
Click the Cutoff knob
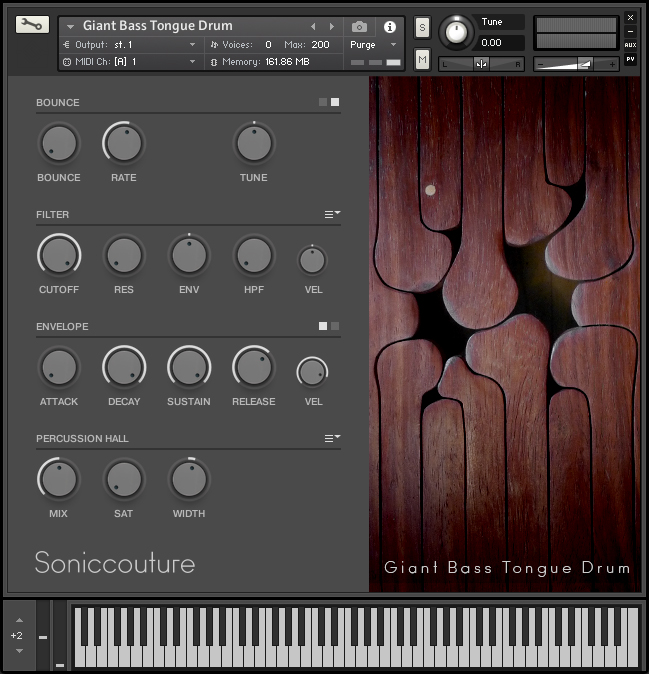(59, 255)
